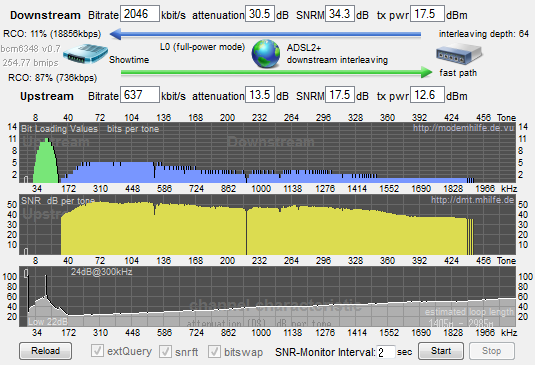The image size is (535, 365).
Task: Click the 'downstream interleaving' text
Action: (337, 60)
